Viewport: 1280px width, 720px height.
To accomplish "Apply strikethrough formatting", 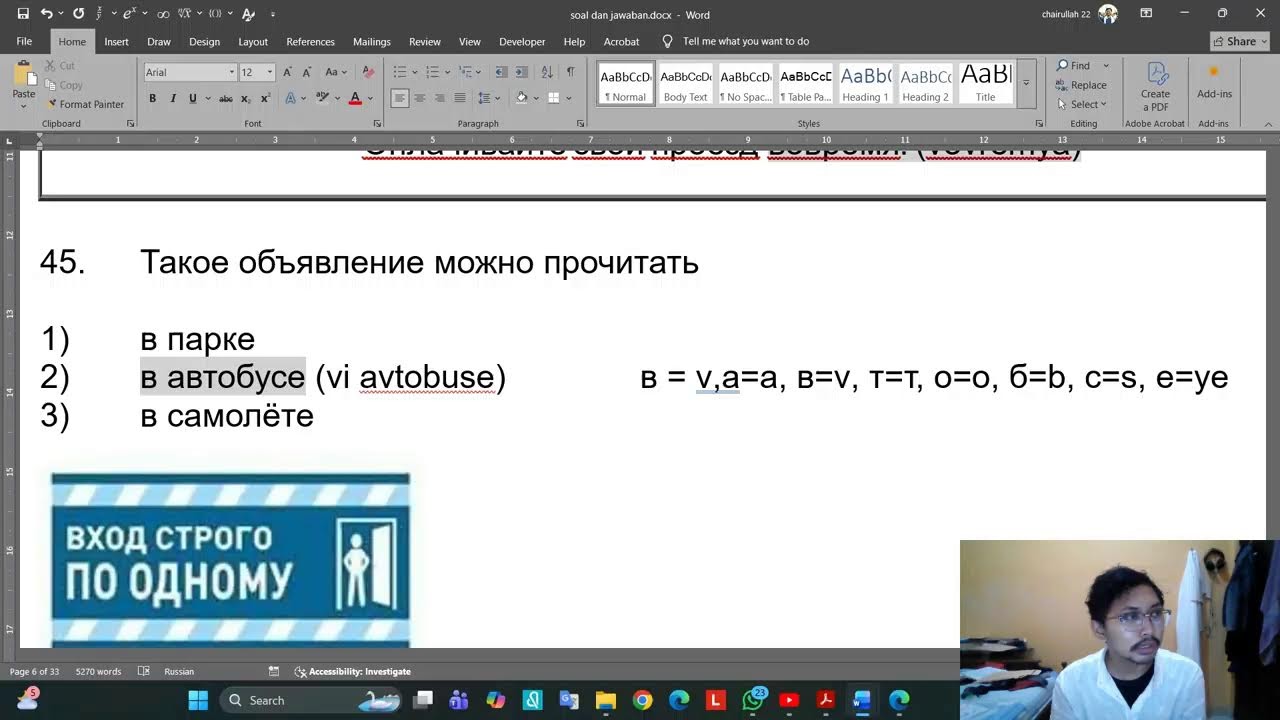I will pos(226,98).
